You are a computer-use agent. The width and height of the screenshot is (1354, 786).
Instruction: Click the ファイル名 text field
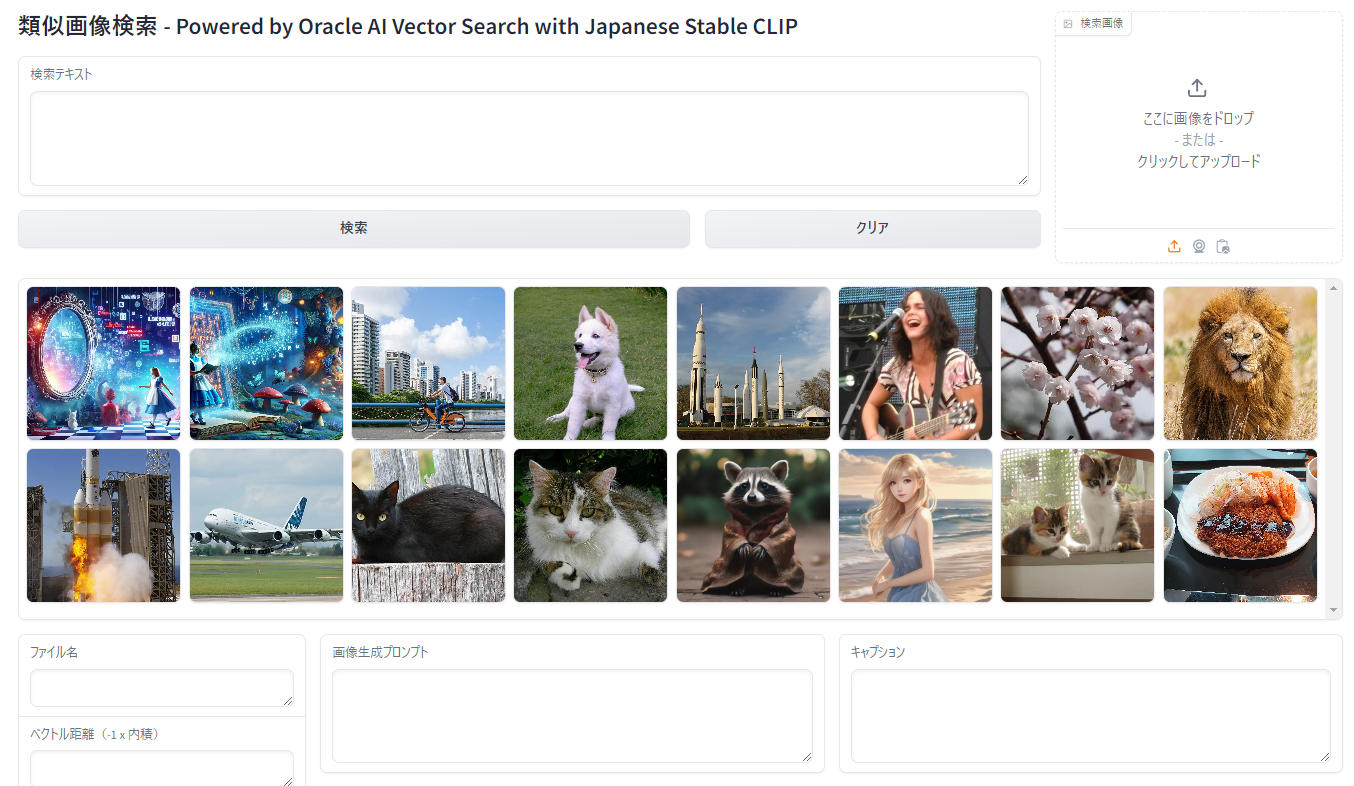pyautogui.click(x=162, y=688)
